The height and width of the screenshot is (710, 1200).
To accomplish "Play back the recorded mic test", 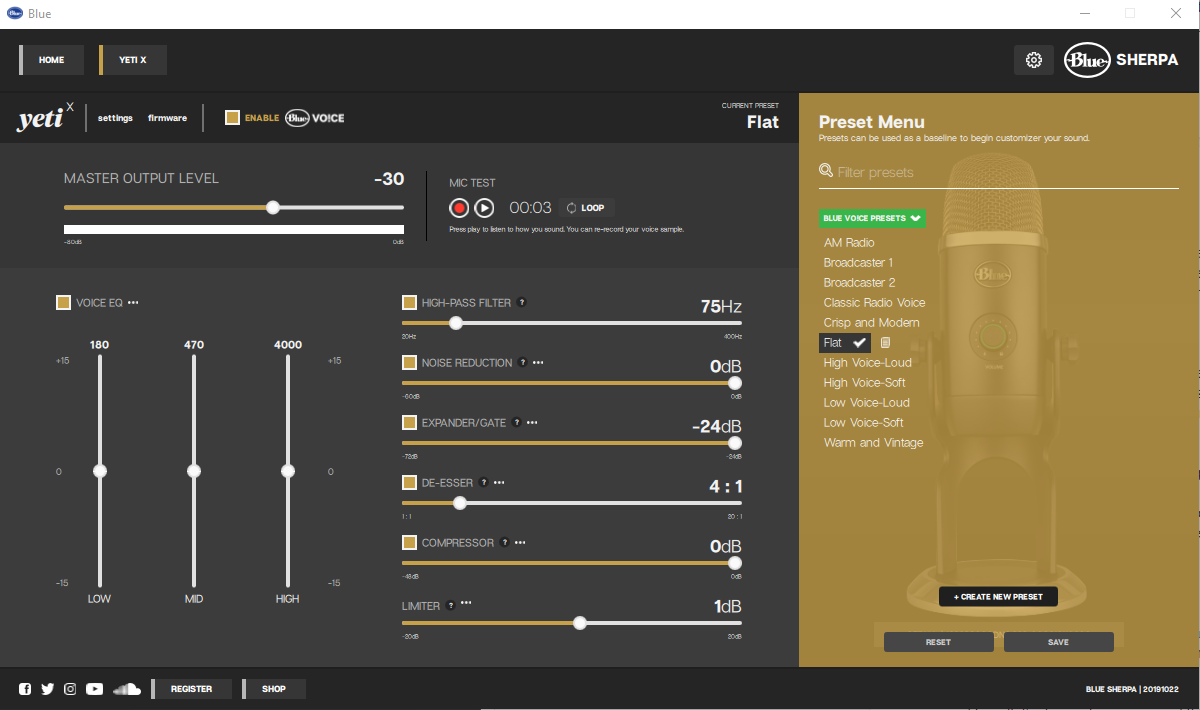I will [x=484, y=208].
